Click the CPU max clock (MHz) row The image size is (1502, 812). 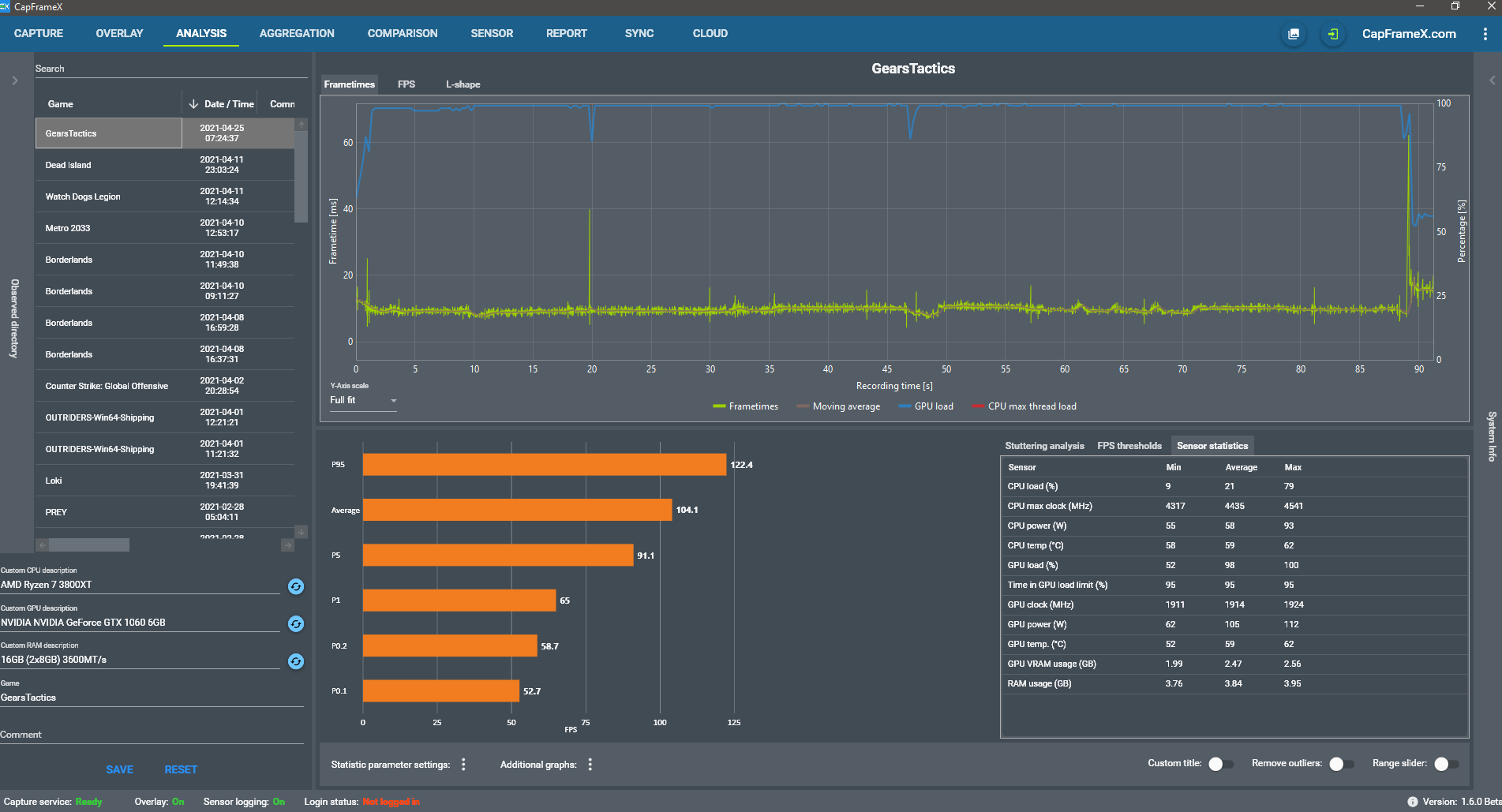[x=1234, y=506]
